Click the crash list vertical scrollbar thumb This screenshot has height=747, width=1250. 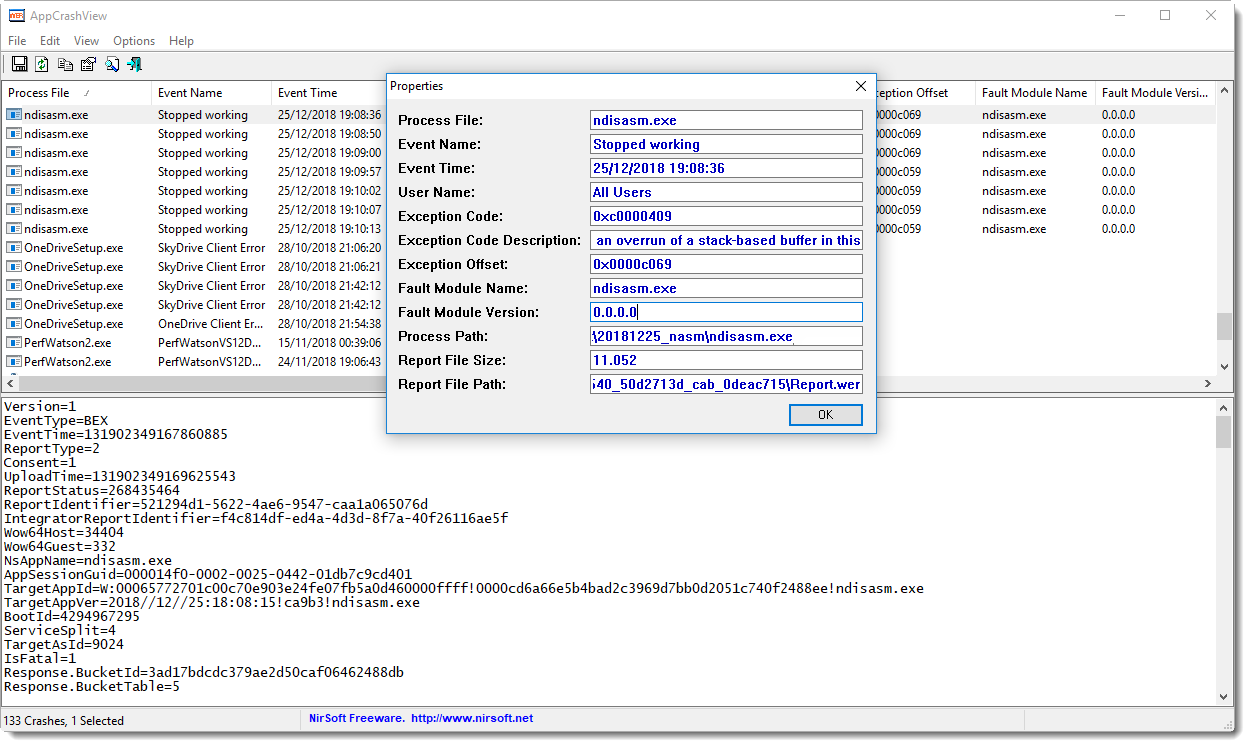(x=1224, y=327)
